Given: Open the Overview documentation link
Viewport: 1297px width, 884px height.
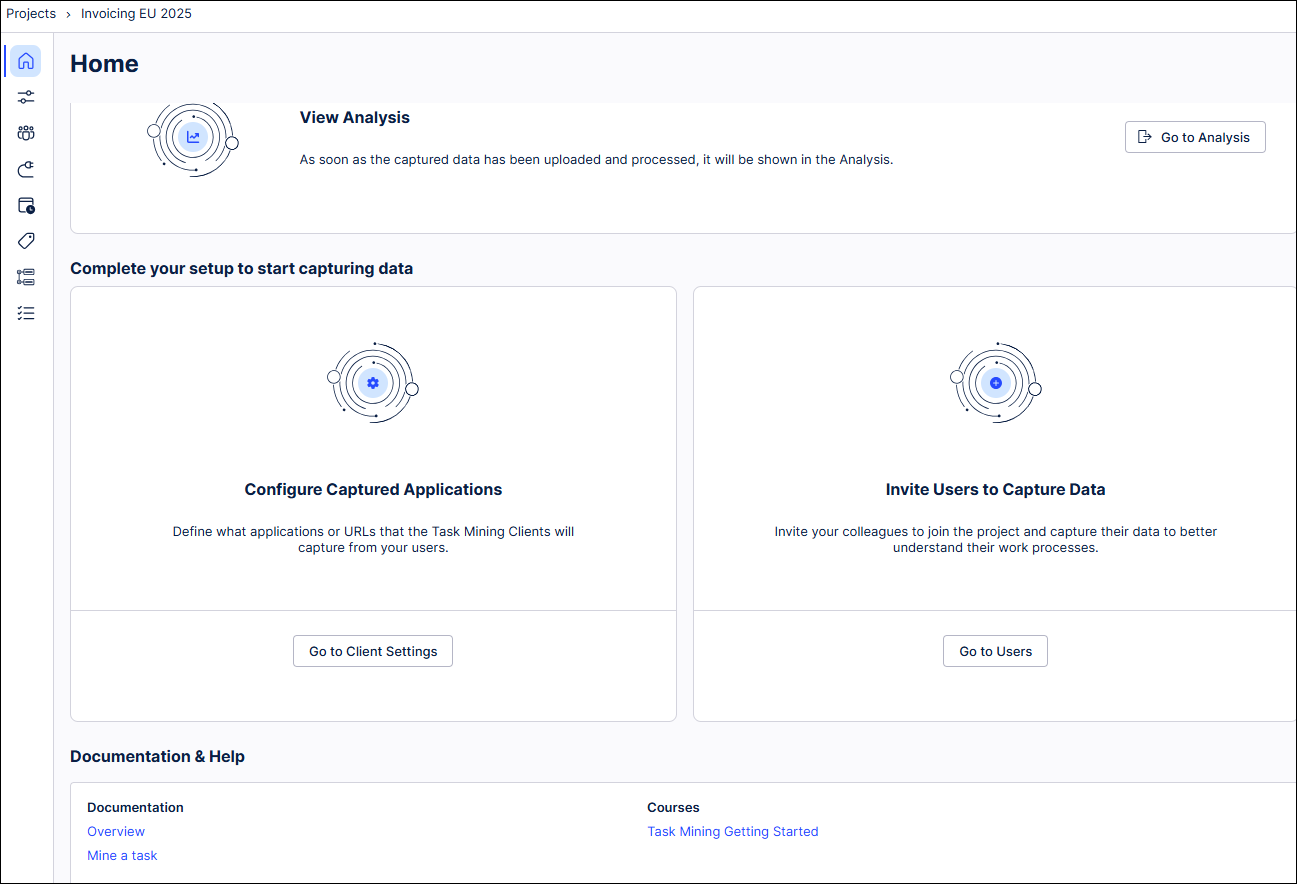Looking at the screenshot, I should (115, 831).
